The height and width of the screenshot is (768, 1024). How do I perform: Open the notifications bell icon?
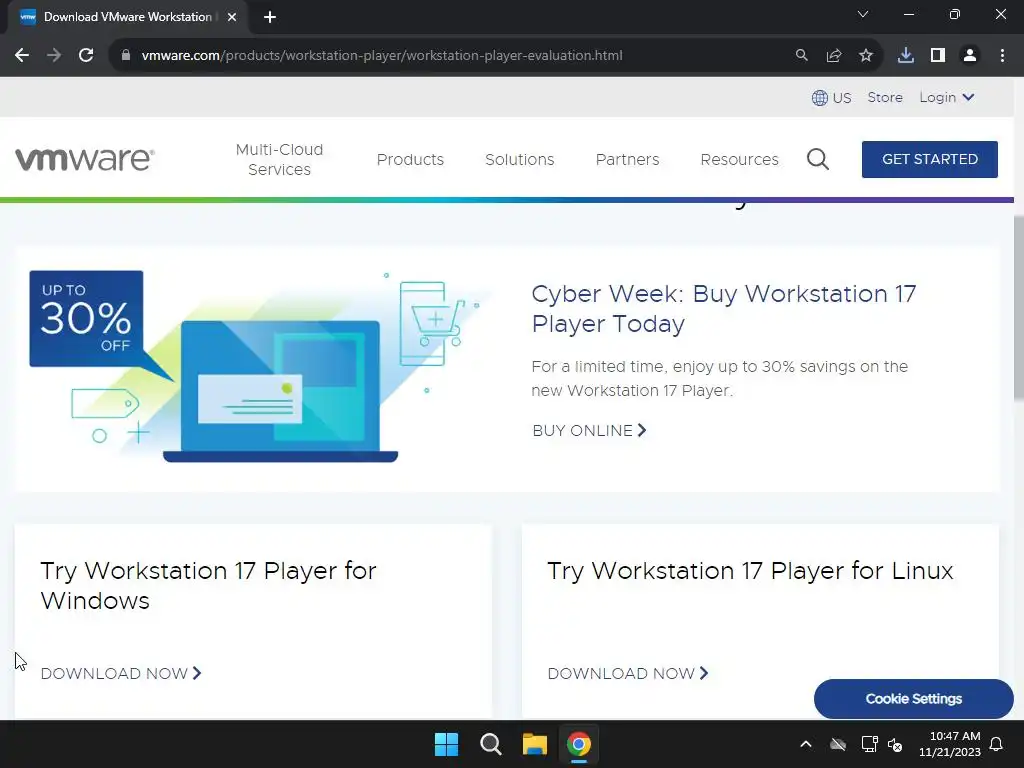pos(997,744)
